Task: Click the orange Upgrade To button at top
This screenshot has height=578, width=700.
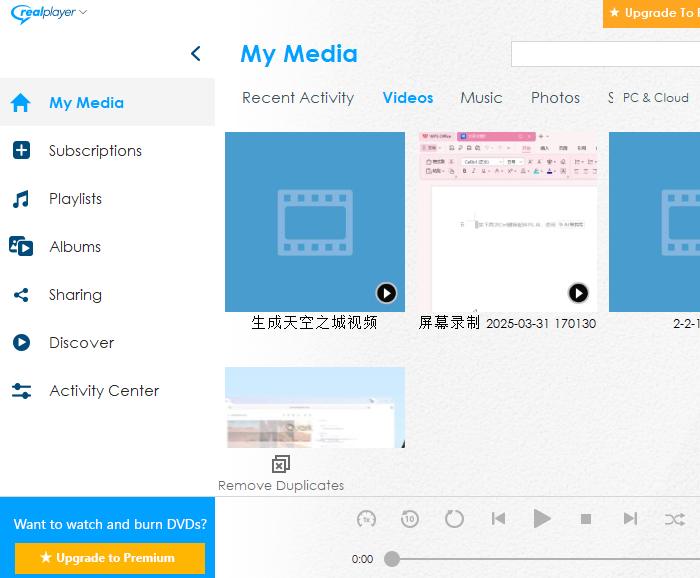Action: pos(651,14)
